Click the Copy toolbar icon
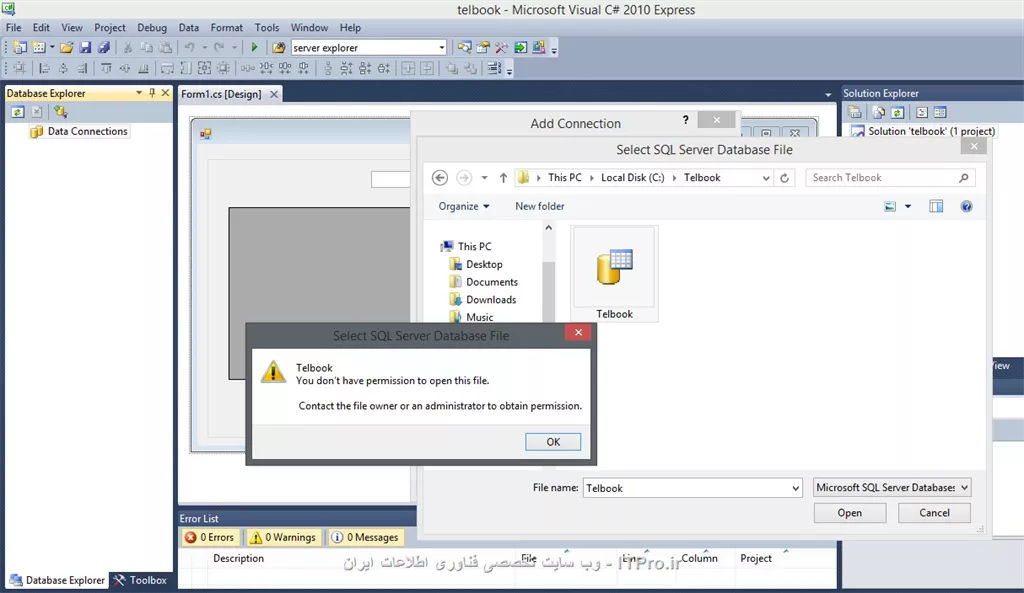This screenshot has height=593, width=1024. 147,48
